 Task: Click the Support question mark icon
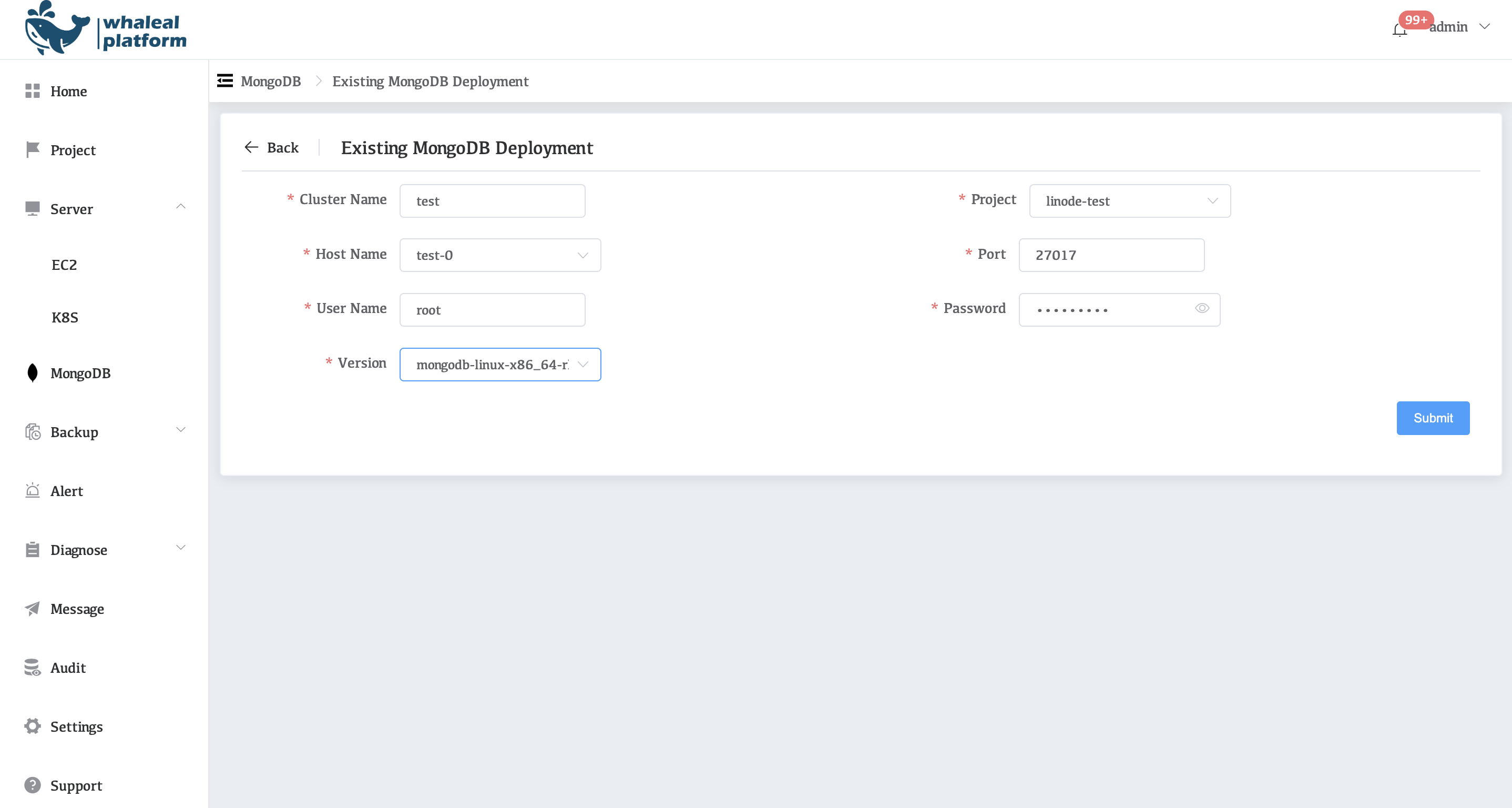tap(32, 785)
